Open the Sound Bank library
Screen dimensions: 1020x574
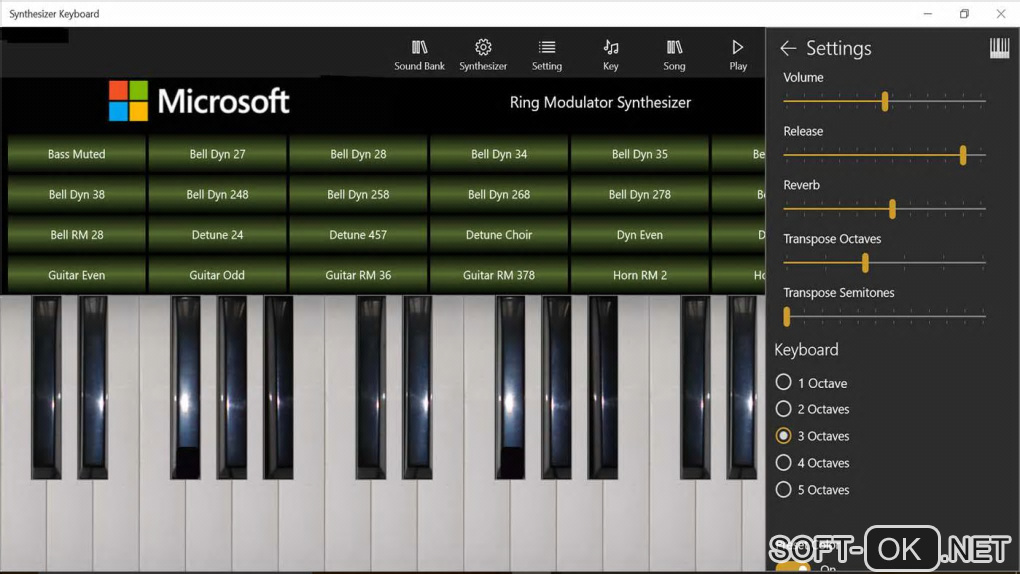(x=419, y=55)
